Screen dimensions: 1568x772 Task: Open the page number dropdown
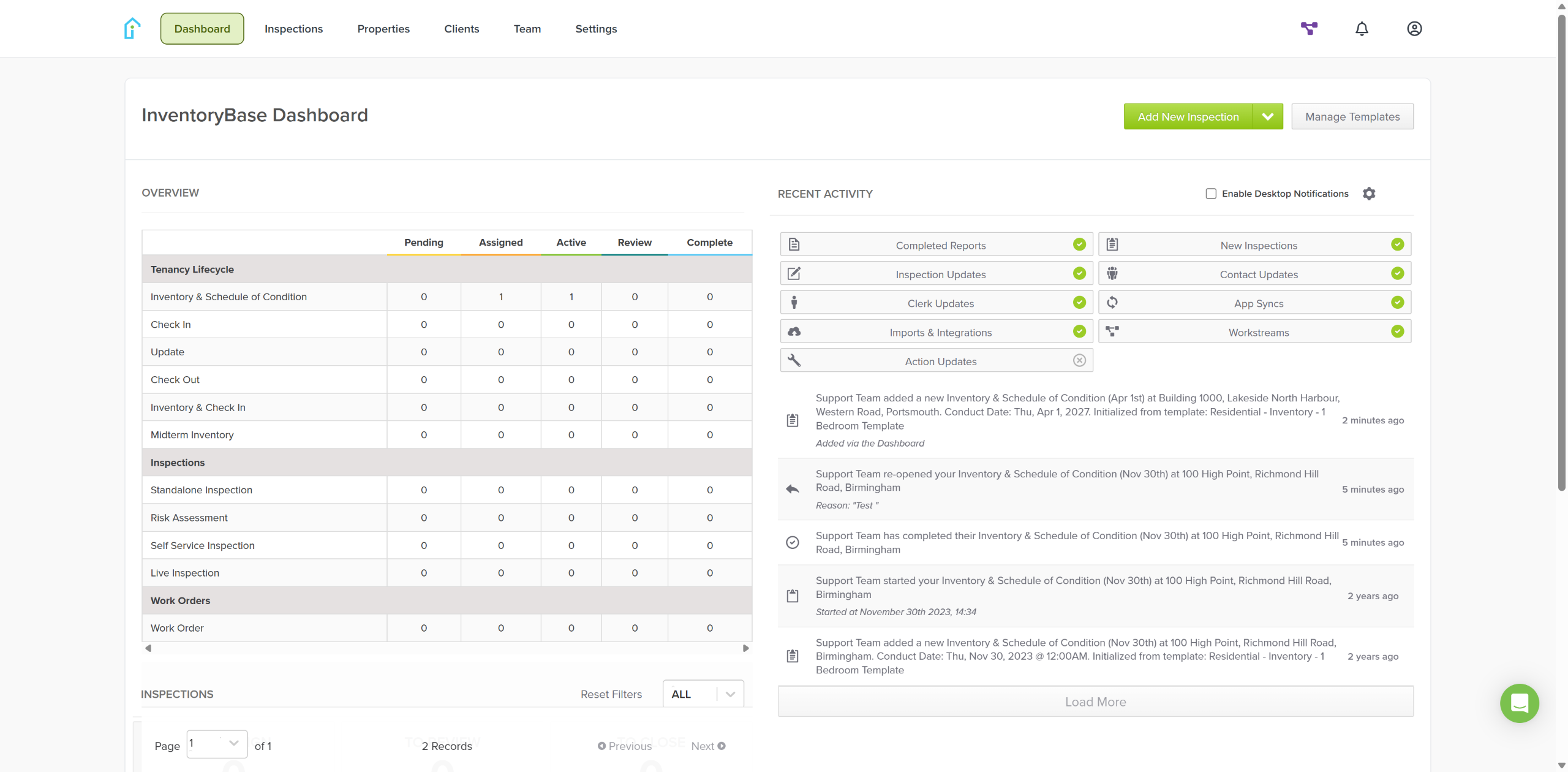click(217, 744)
